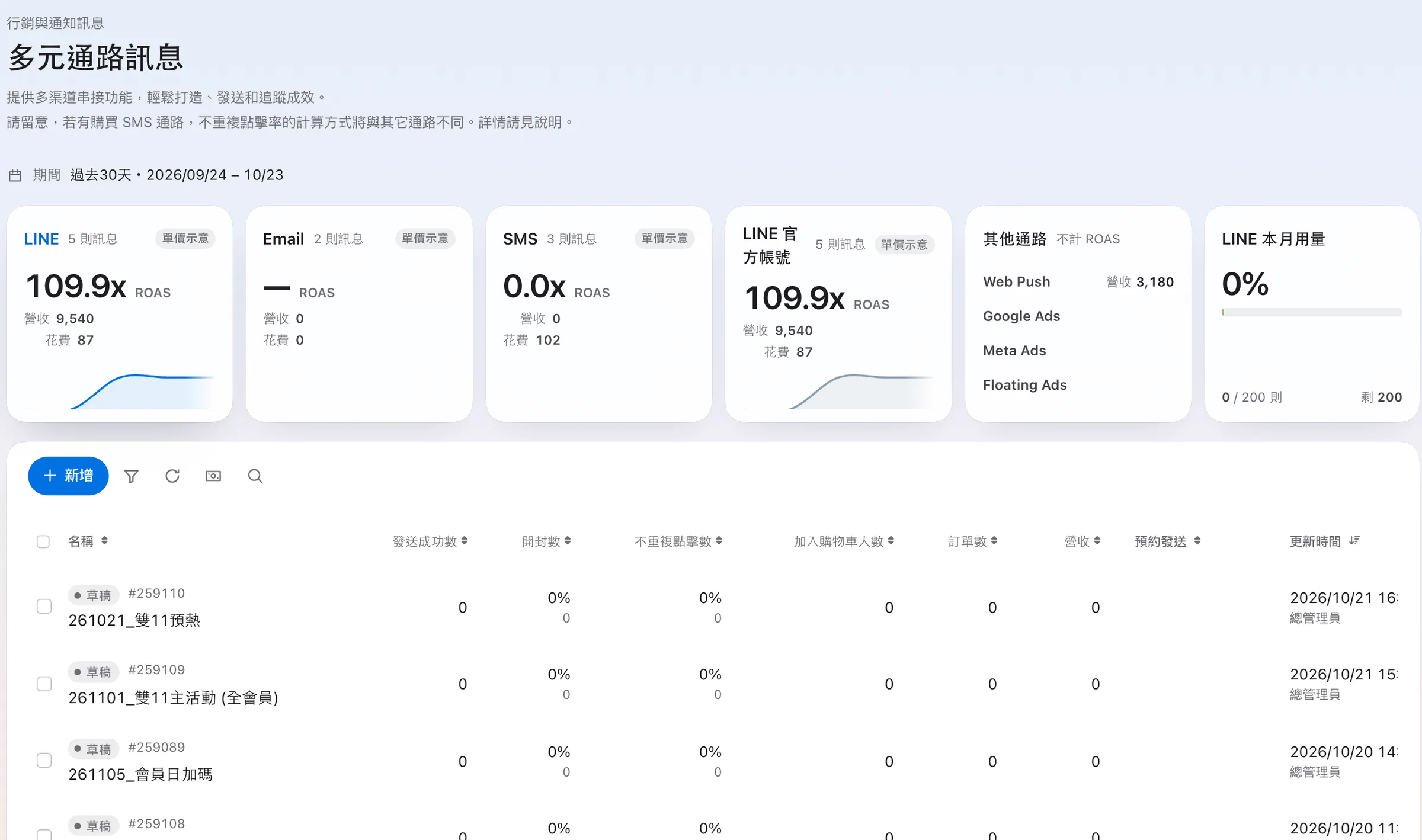Check the row with ID #259108
The height and width of the screenshot is (840, 1422).
44,835
